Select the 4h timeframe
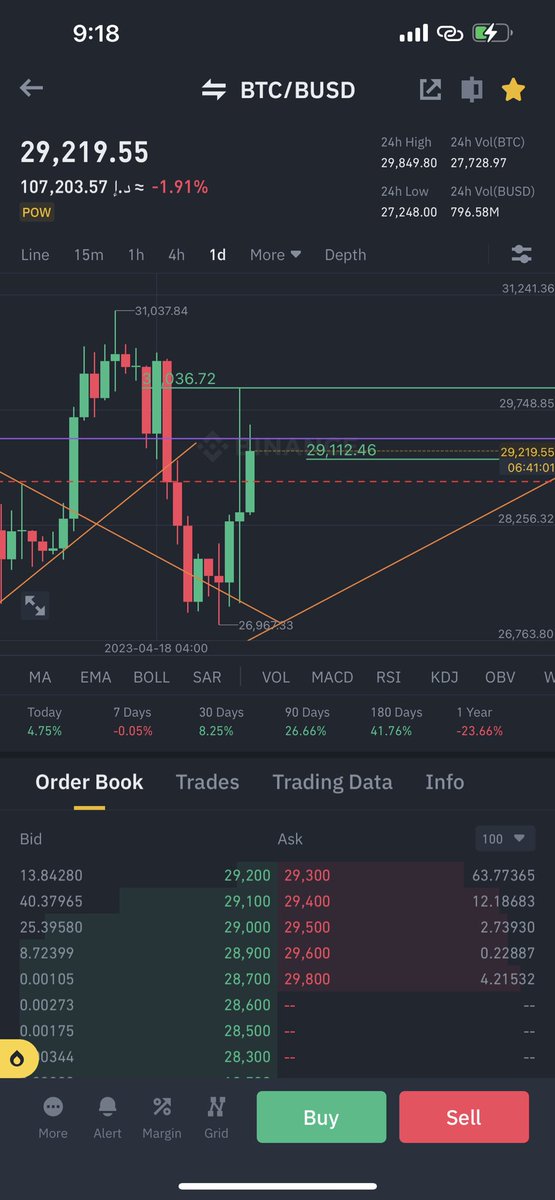The image size is (555, 1200). tap(176, 255)
